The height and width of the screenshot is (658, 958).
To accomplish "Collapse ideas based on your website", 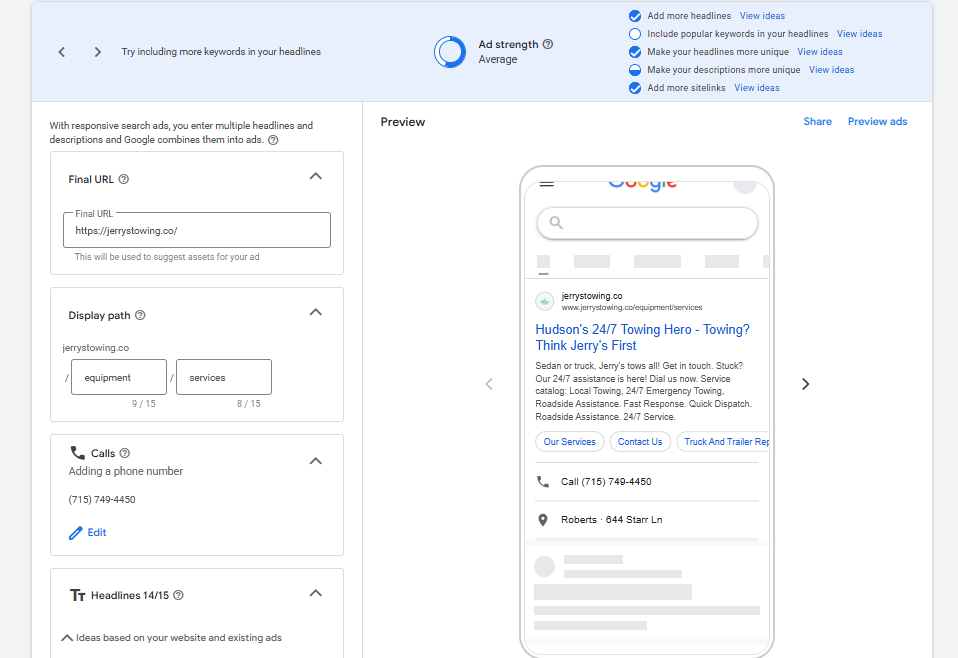I will tap(67, 637).
